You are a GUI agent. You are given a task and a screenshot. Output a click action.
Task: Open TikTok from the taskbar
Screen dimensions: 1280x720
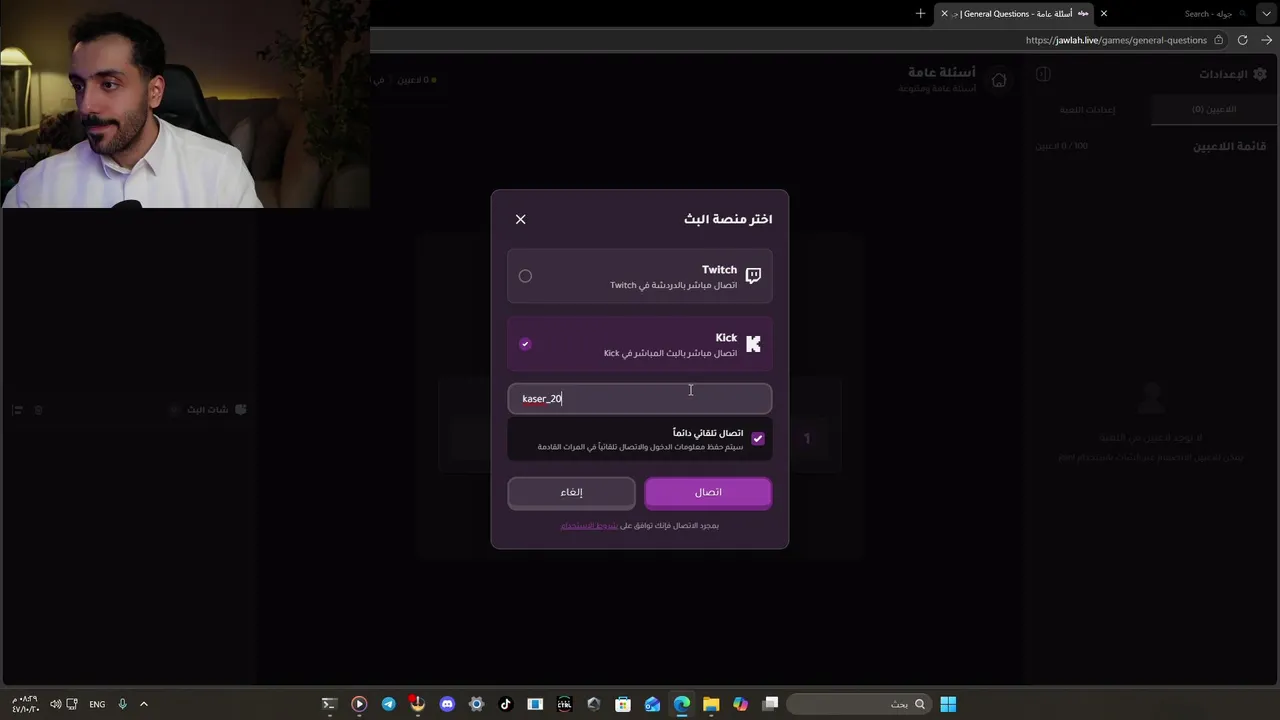click(x=505, y=704)
